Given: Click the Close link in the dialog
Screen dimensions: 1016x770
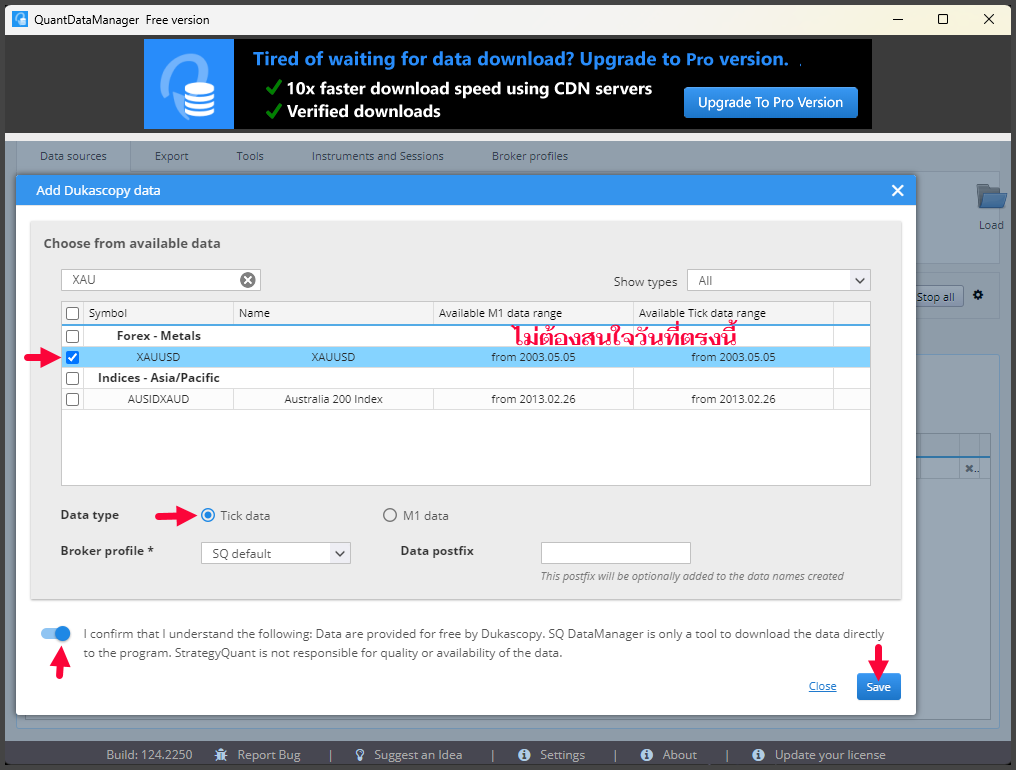Looking at the screenshot, I should [822, 686].
